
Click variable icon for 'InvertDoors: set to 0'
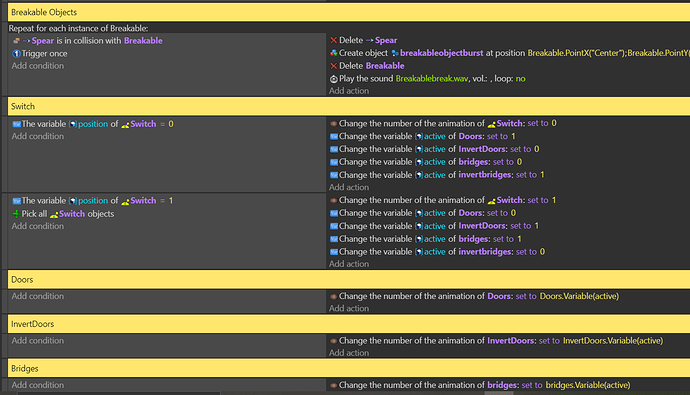pos(334,149)
